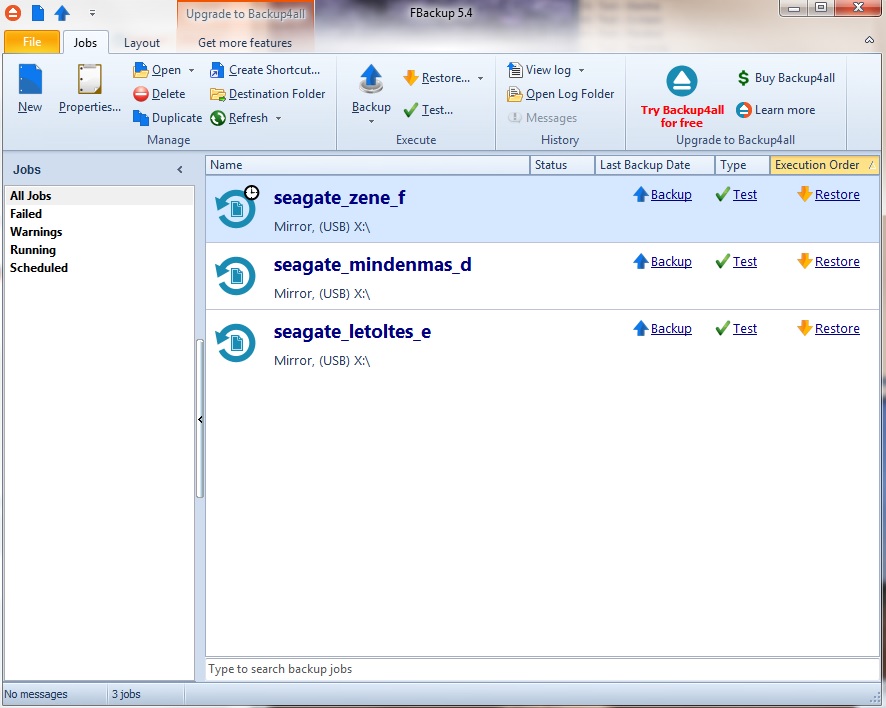Screen dimensions: 886x708
Task: Click the Open job button
Action: 158,70
